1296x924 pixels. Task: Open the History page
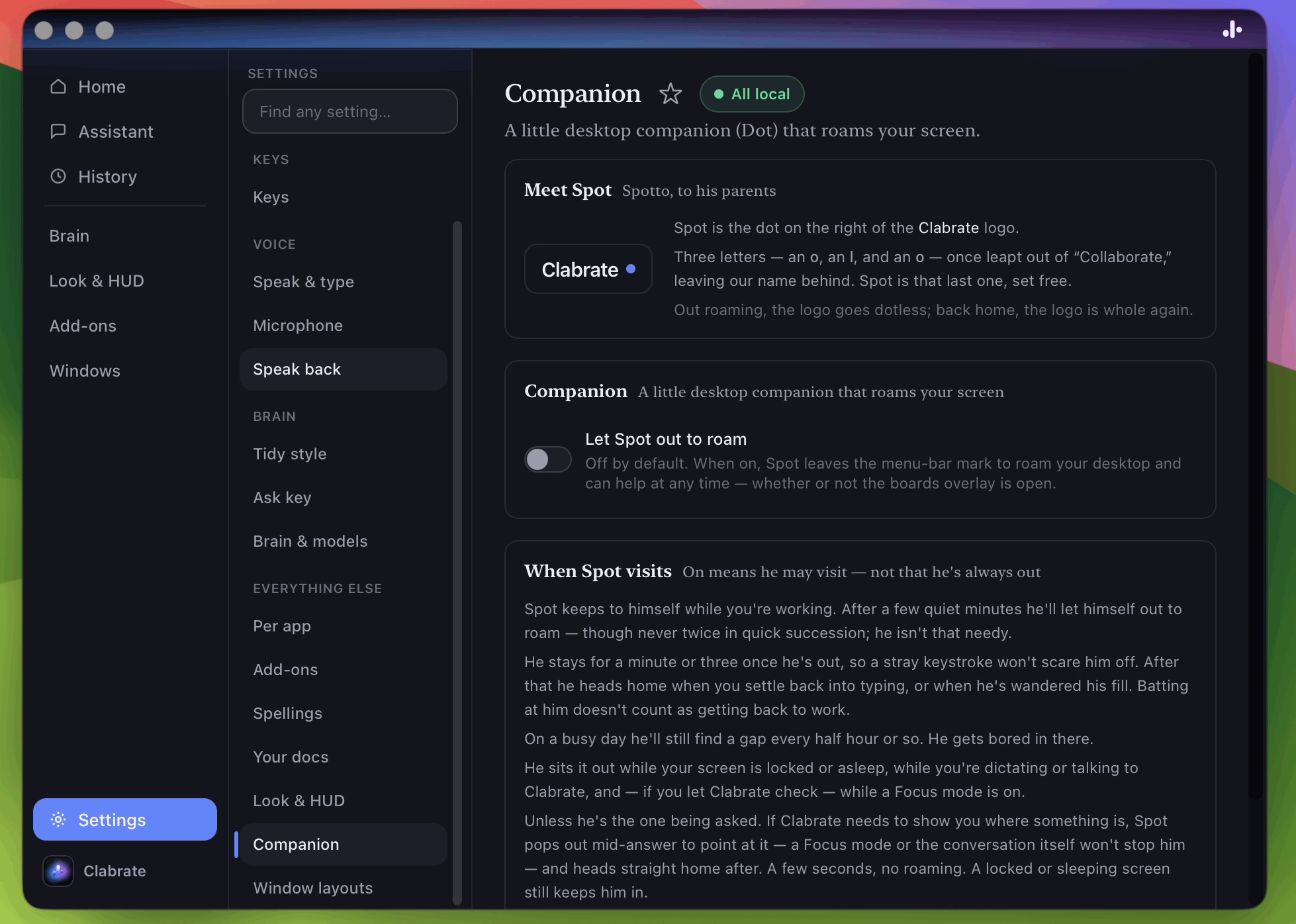(125, 177)
